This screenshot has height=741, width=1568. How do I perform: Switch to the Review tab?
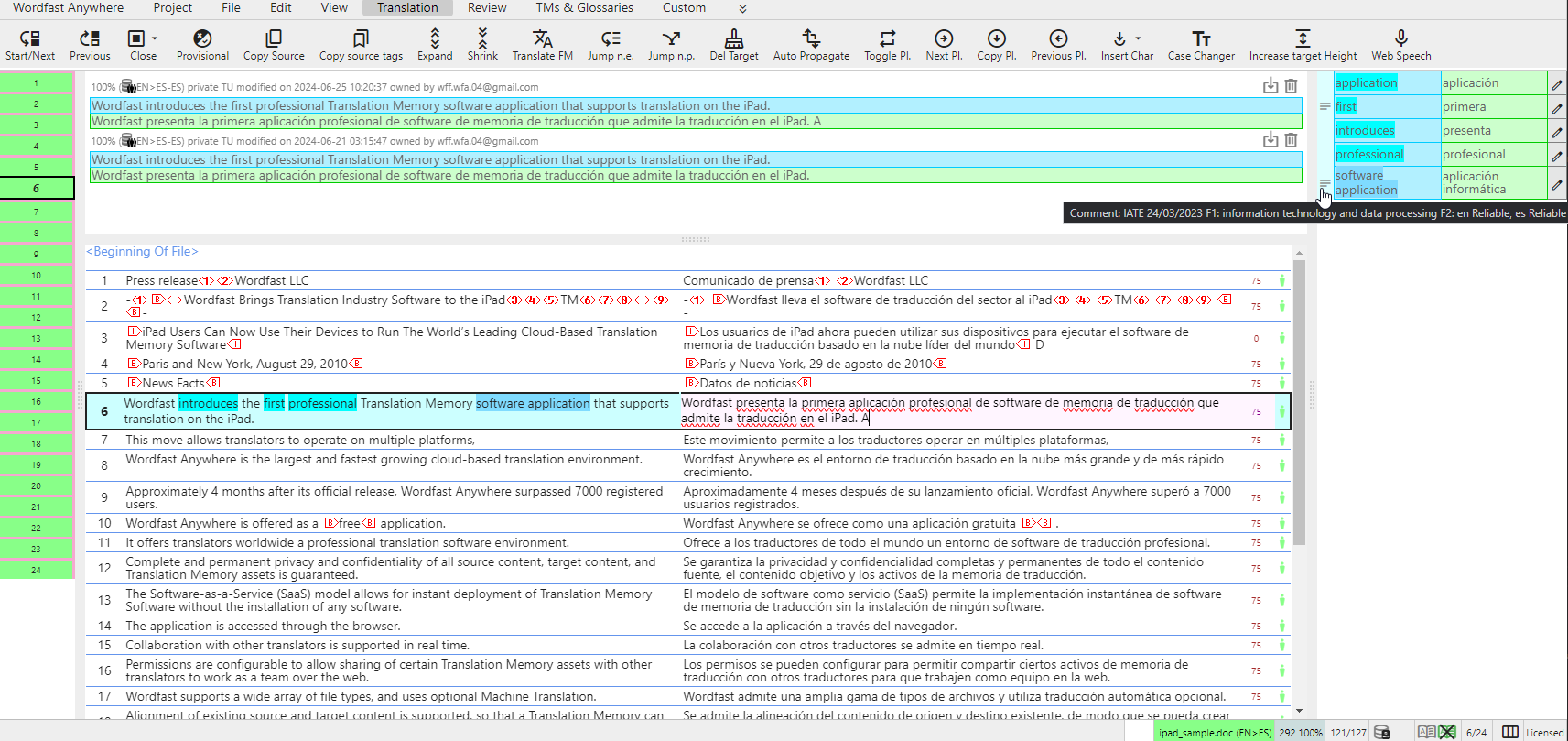487,7
